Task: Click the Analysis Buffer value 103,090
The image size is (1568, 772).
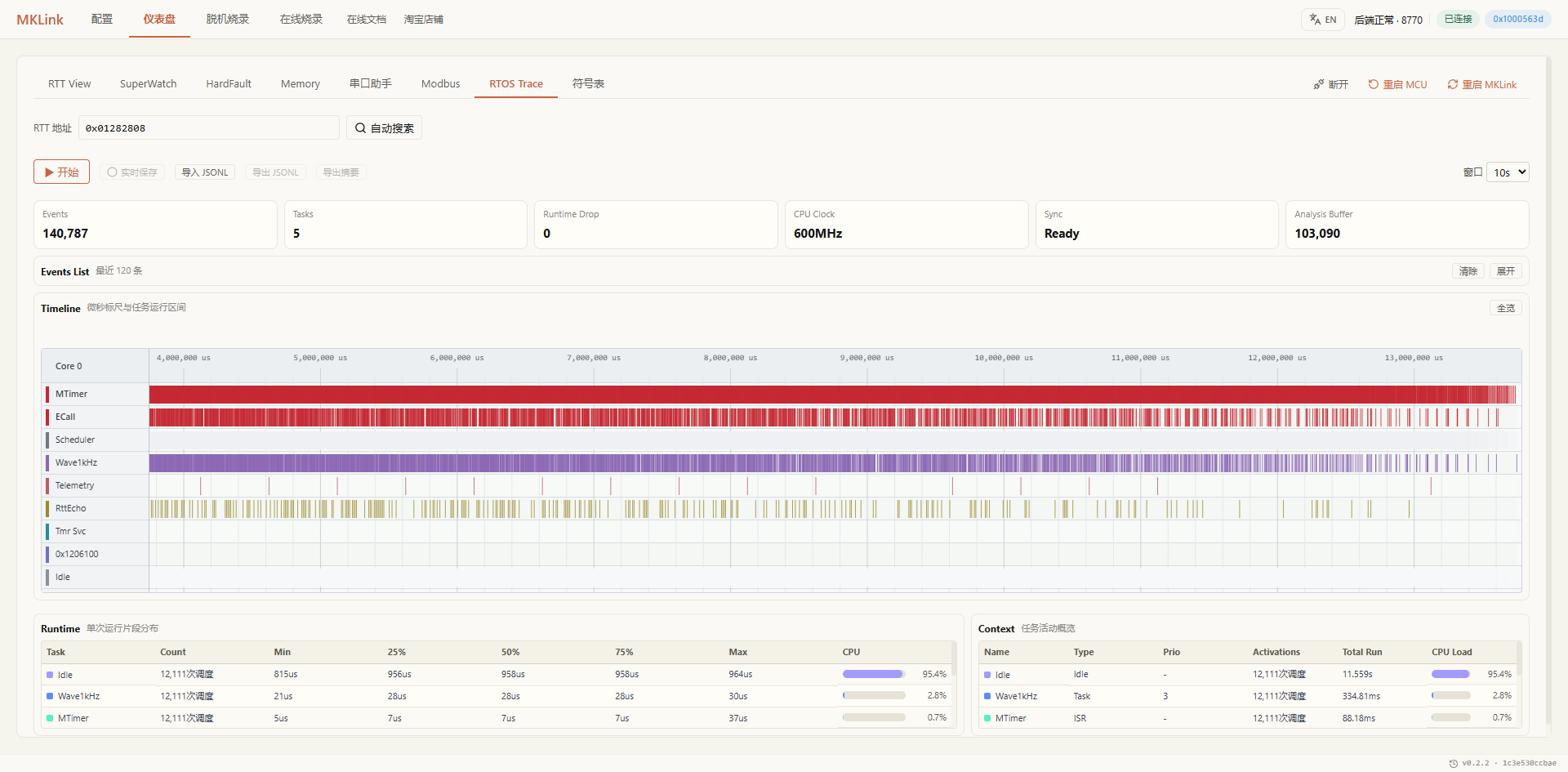Action: click(x=1317, y=234)
